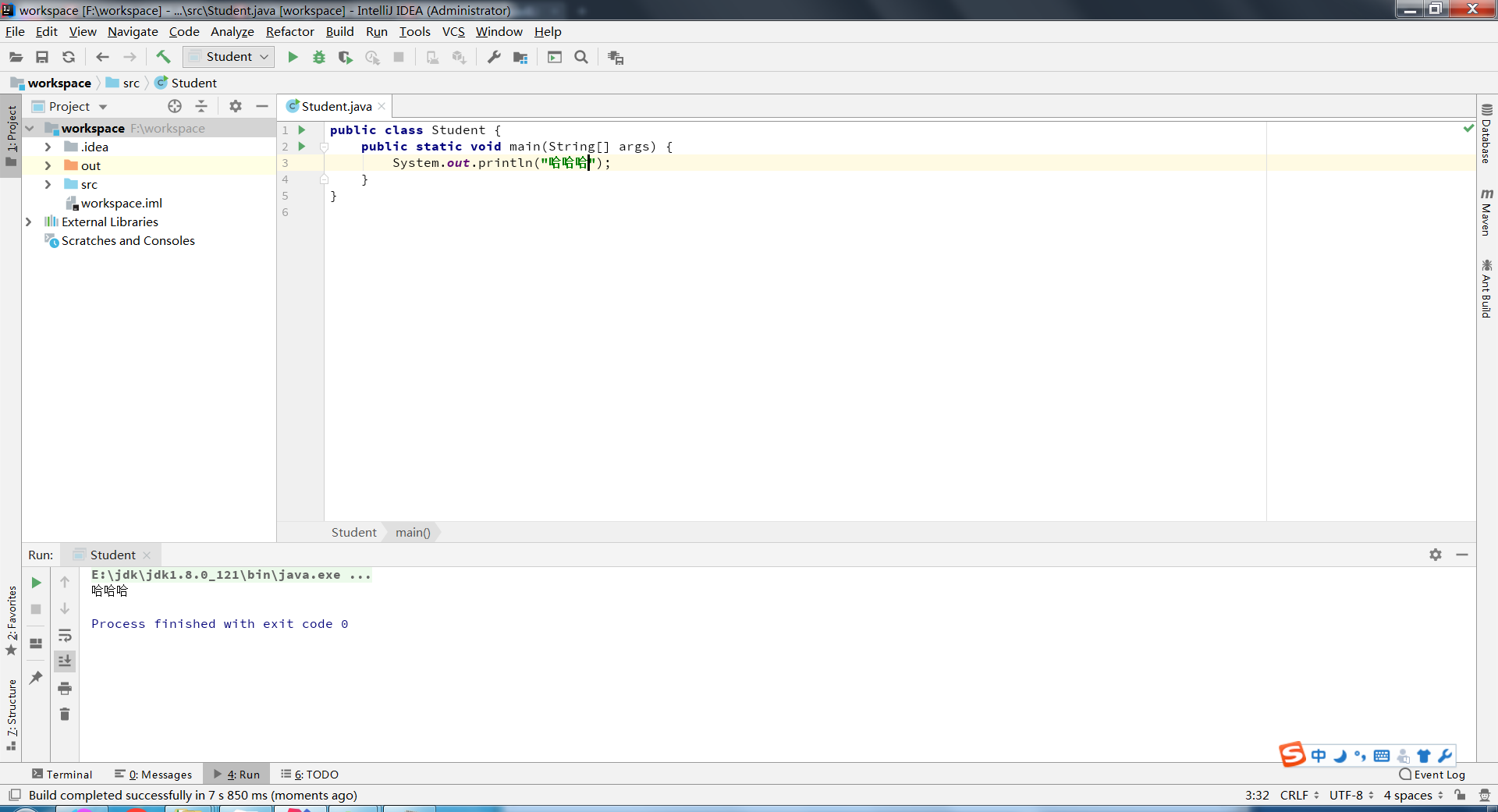The width and height of the screenshot is (1498, 812).
Task: Expand the src folder
Action: pyautogui.click(x=48, y=184)
